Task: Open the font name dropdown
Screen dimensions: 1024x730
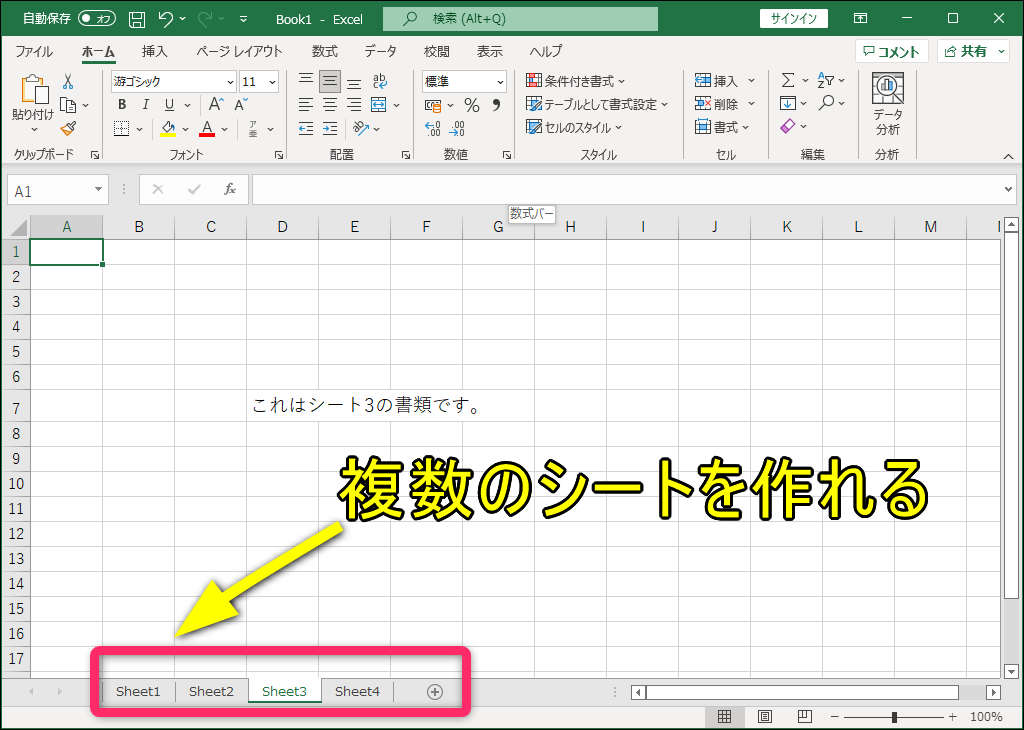Action: [230, 82]
